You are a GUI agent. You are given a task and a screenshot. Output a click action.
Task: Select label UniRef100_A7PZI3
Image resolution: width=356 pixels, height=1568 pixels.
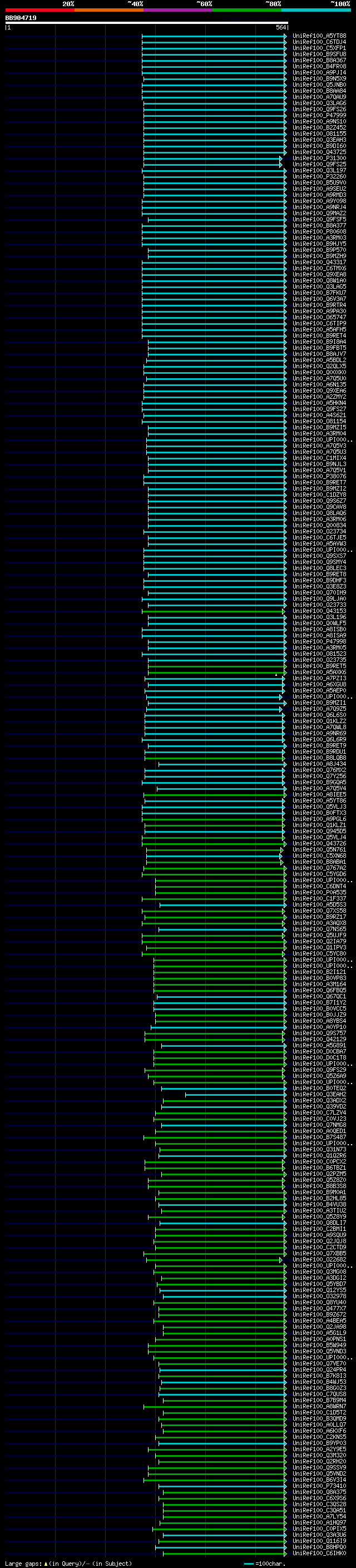(x=319, y=678)
